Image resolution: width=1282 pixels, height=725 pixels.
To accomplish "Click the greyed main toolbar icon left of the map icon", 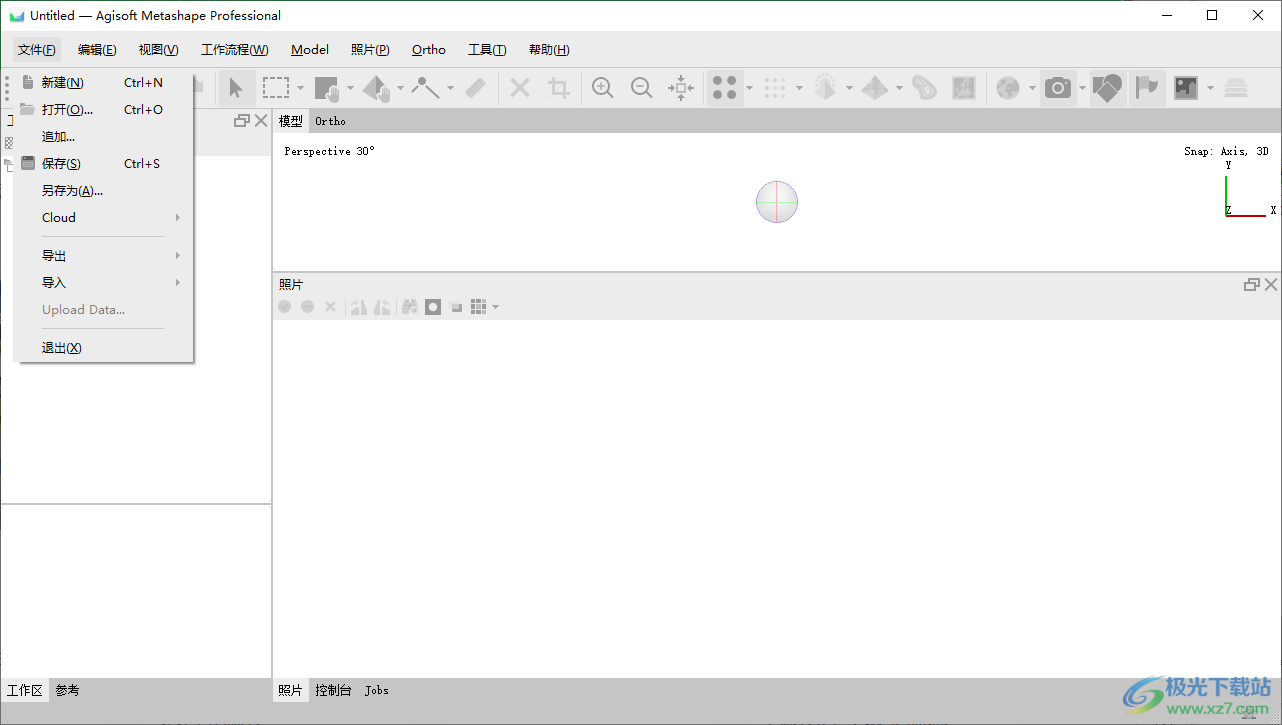I will coord(925,88).
